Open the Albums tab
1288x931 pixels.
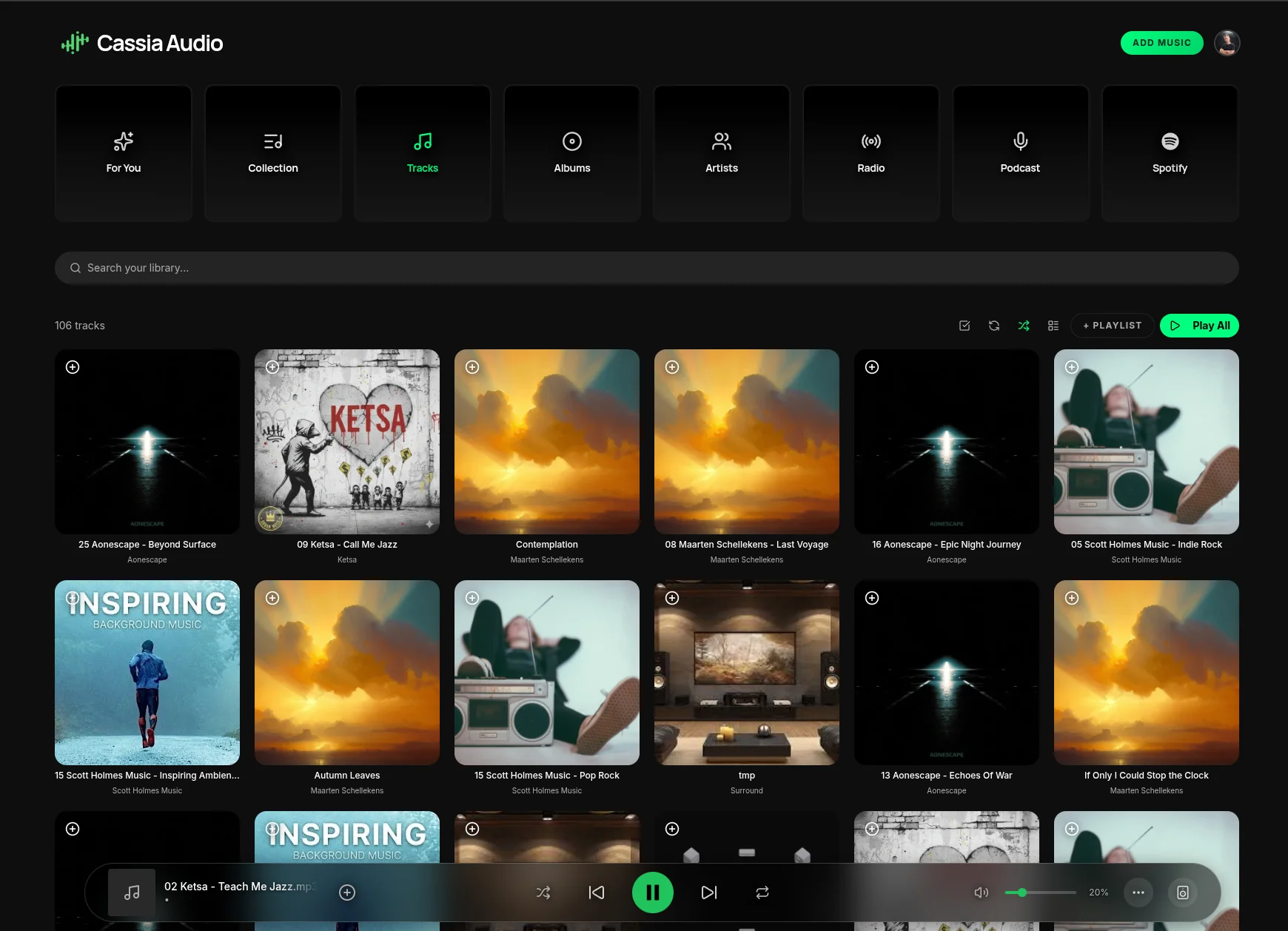(572, 153)
